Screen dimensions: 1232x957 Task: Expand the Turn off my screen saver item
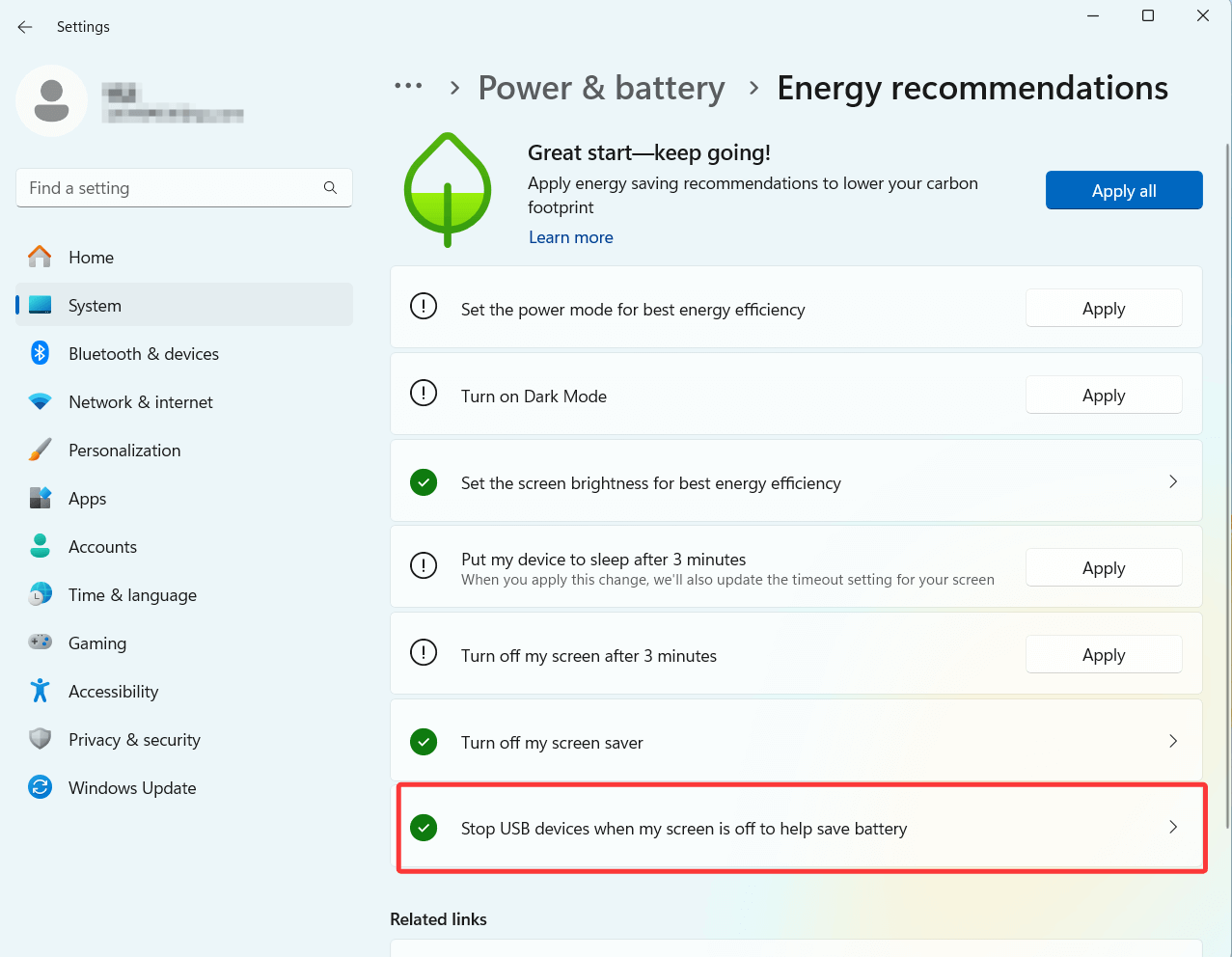[1173, 741]
